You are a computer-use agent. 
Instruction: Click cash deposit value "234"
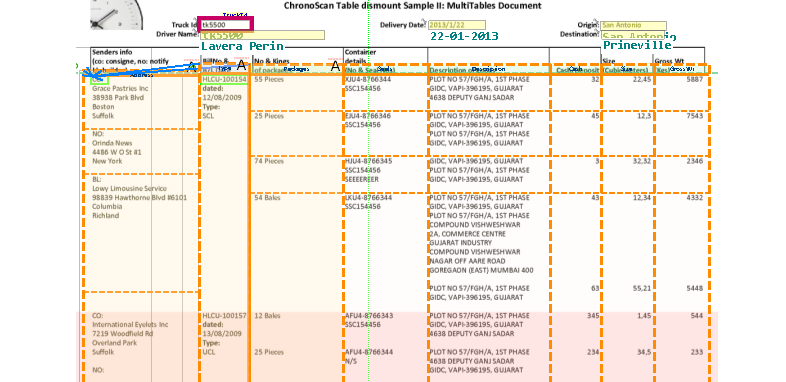tap(593, 352)
